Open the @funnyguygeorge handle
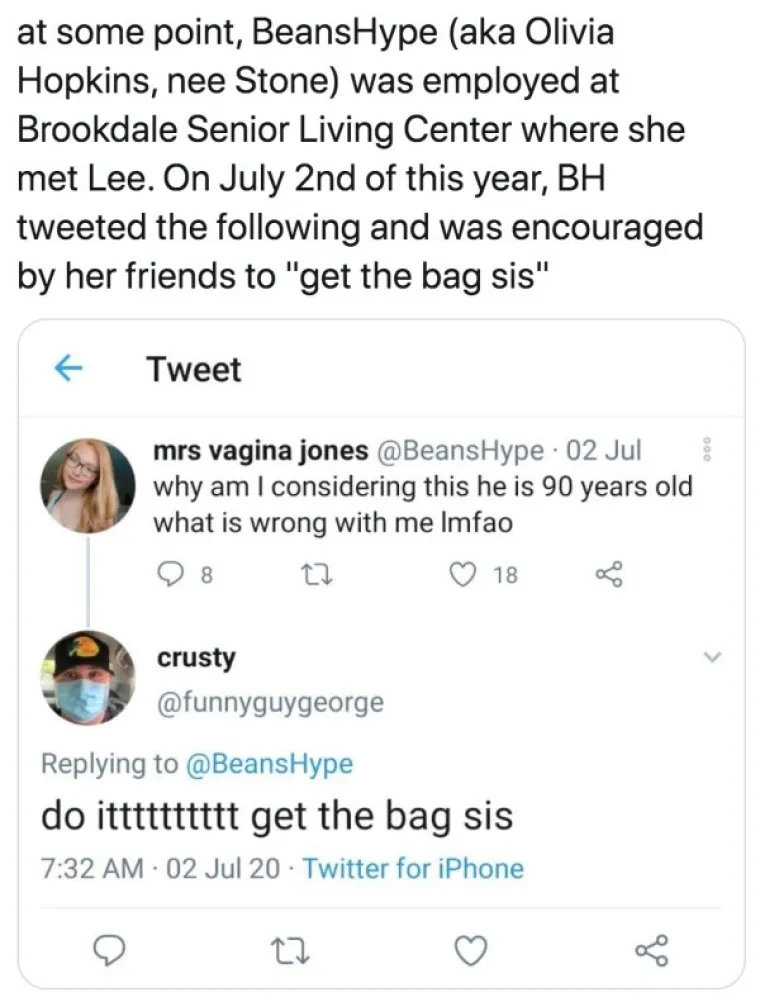760x1002 pixels. pyautogui.click(x=269, y=702)
